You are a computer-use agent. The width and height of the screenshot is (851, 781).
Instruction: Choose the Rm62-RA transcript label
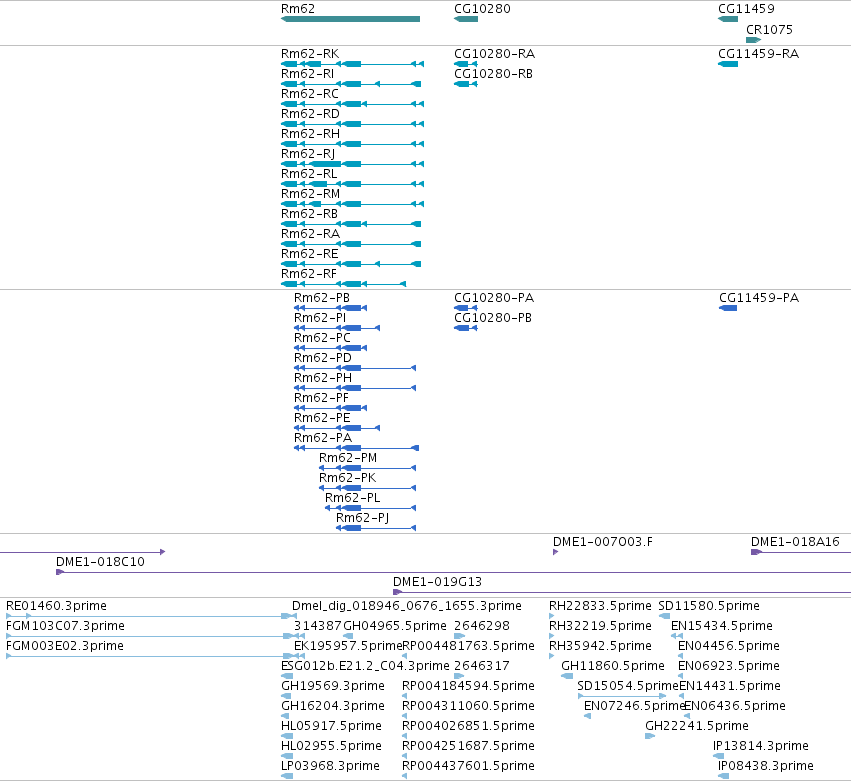tap(310, 234)
